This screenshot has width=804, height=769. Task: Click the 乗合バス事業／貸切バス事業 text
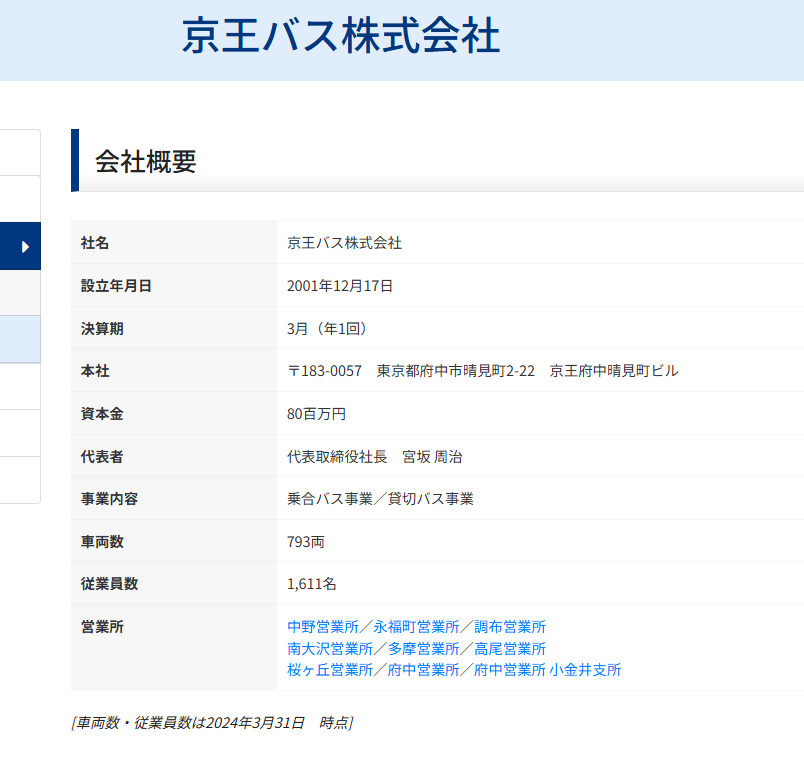click(x=380, y=498)
